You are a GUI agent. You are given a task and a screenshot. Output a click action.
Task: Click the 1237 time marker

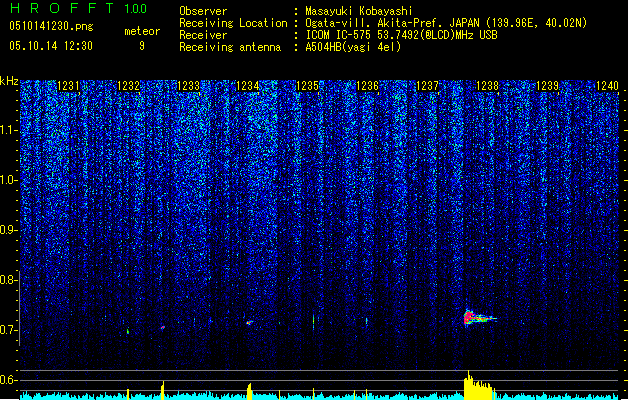[428, 86]
